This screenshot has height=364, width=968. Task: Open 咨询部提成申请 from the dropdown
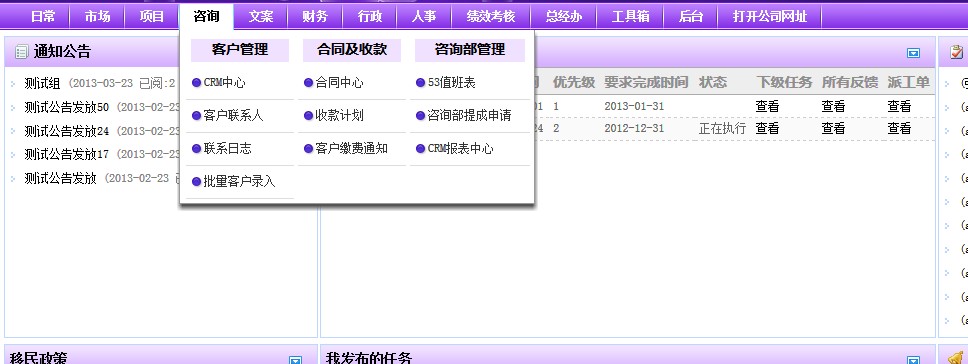(470, 116)
